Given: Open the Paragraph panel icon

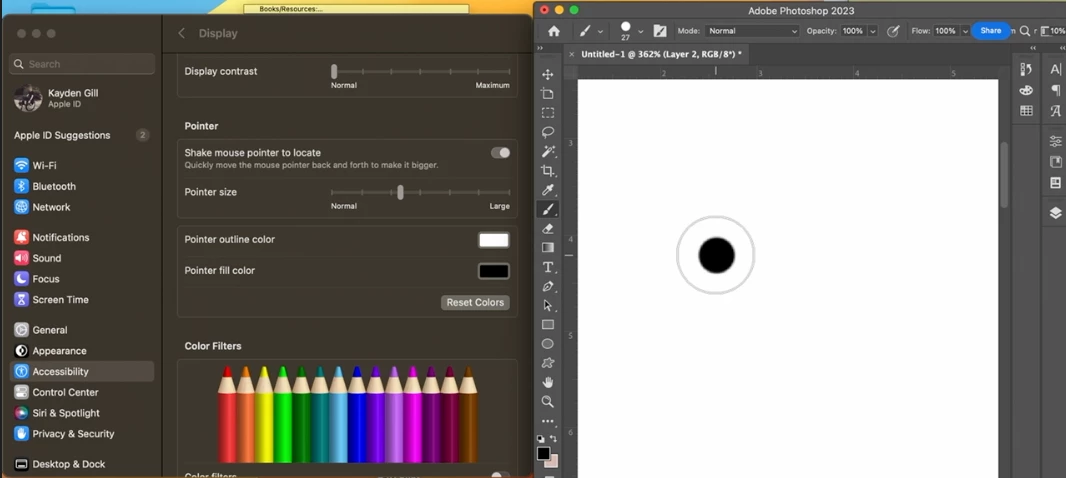Looking at the screenshot, I should [x=1055, y=90].
